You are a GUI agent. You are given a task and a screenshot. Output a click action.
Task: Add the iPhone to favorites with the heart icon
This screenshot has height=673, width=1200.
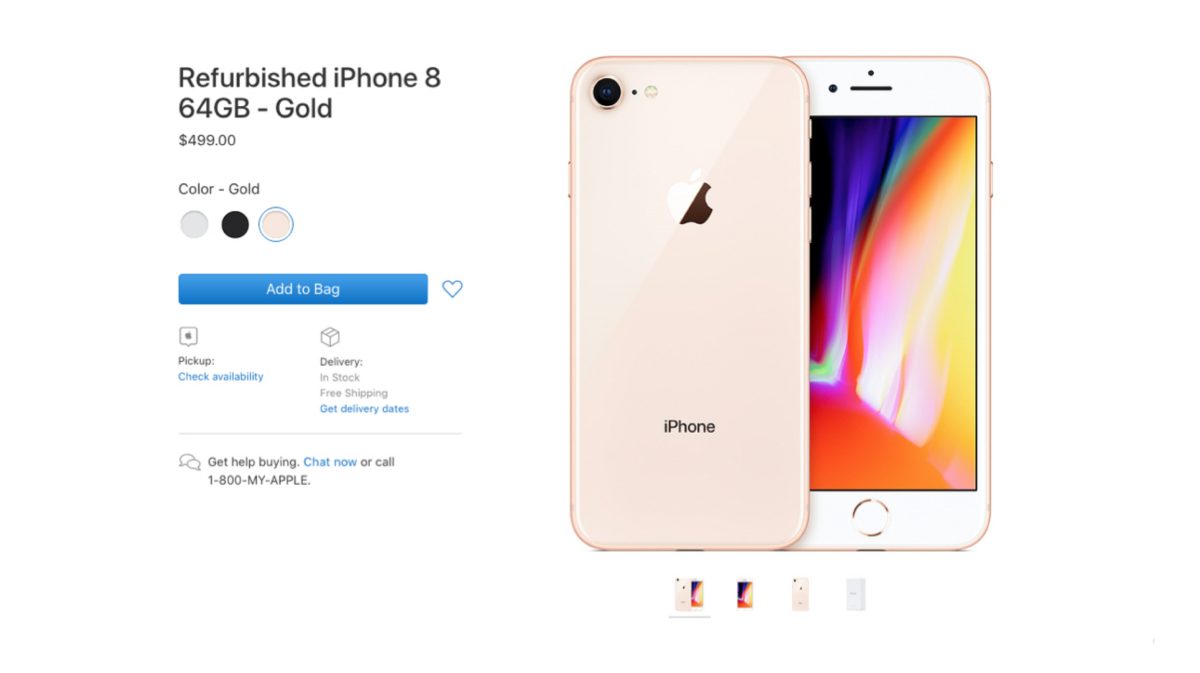(x=453, y=289)
